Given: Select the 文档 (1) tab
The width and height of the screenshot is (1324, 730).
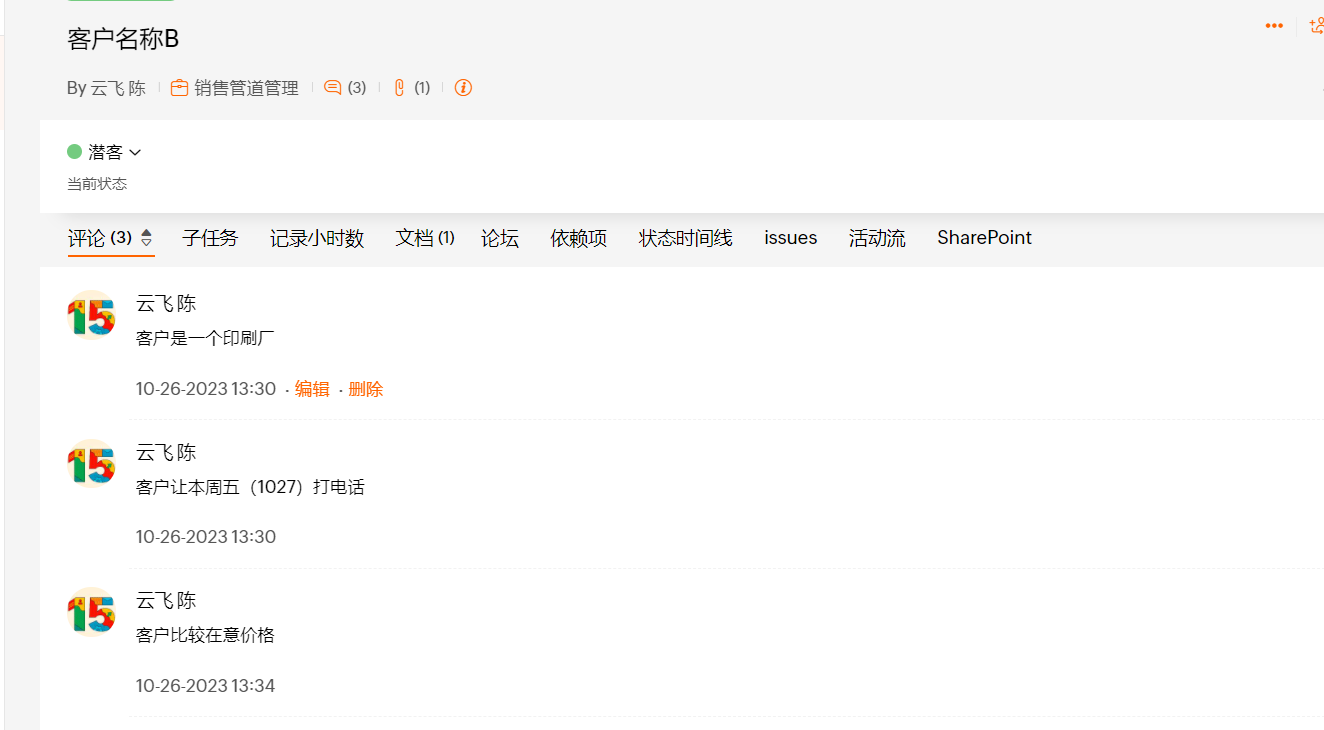Looking at the screenshot, I should (425, 238).
